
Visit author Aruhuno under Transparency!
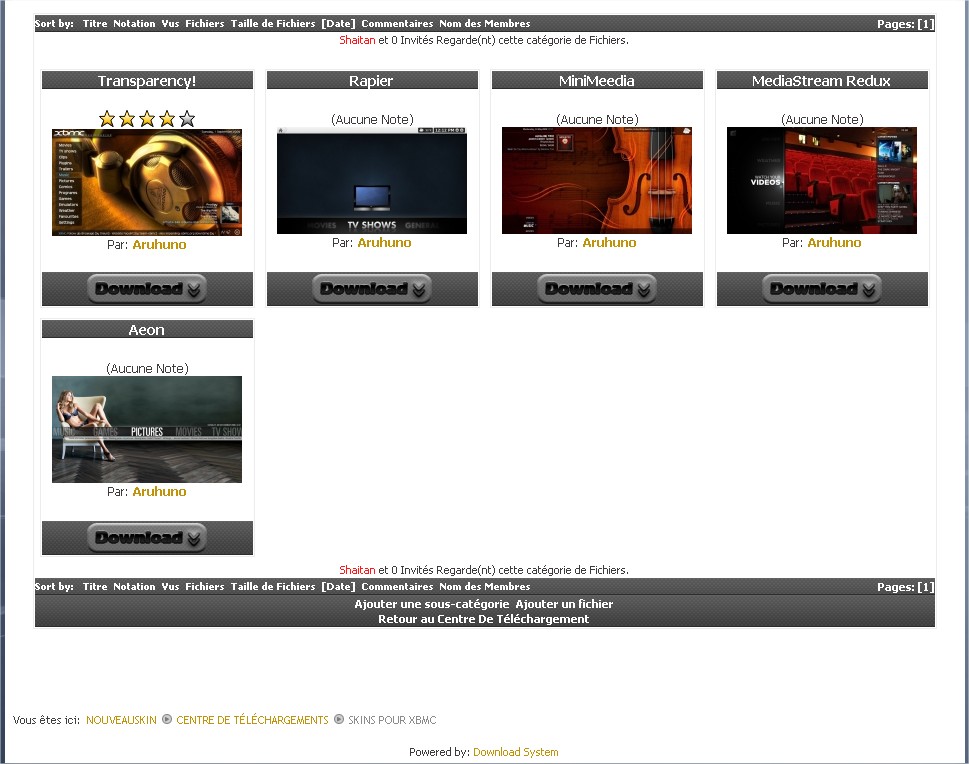159,244
